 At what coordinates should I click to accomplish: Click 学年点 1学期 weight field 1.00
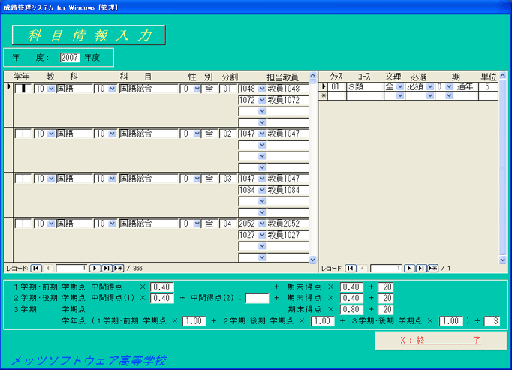194,321
